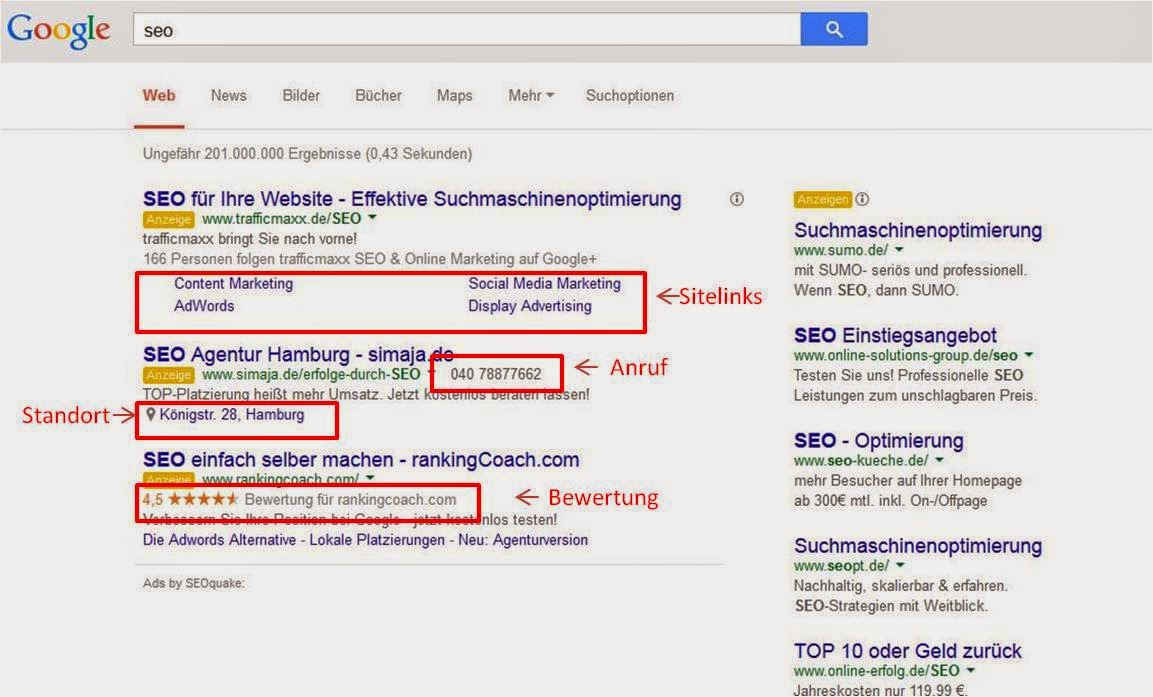Open the AdWords sitelink
This screenshot has height=697, width=1153.
coord(204,306)
